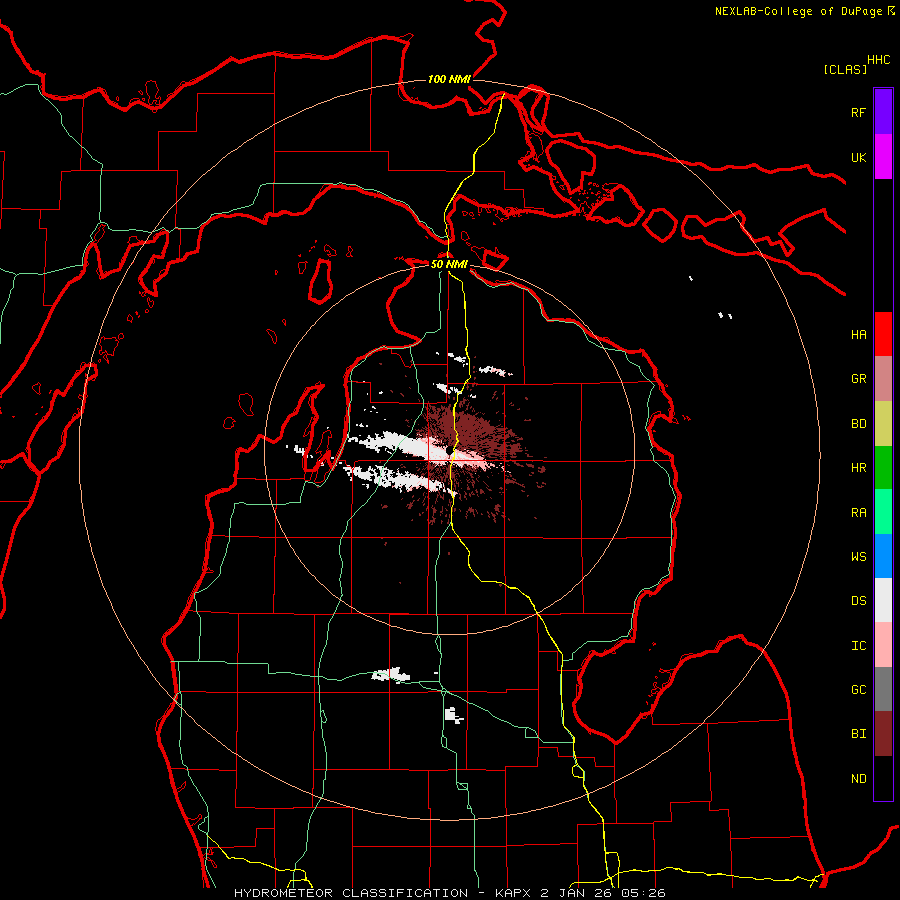Image resolution: width=900 pixels, height=900 pixels.
Task: Click the DS white legend swatch
Action: (x=883, y=600)
